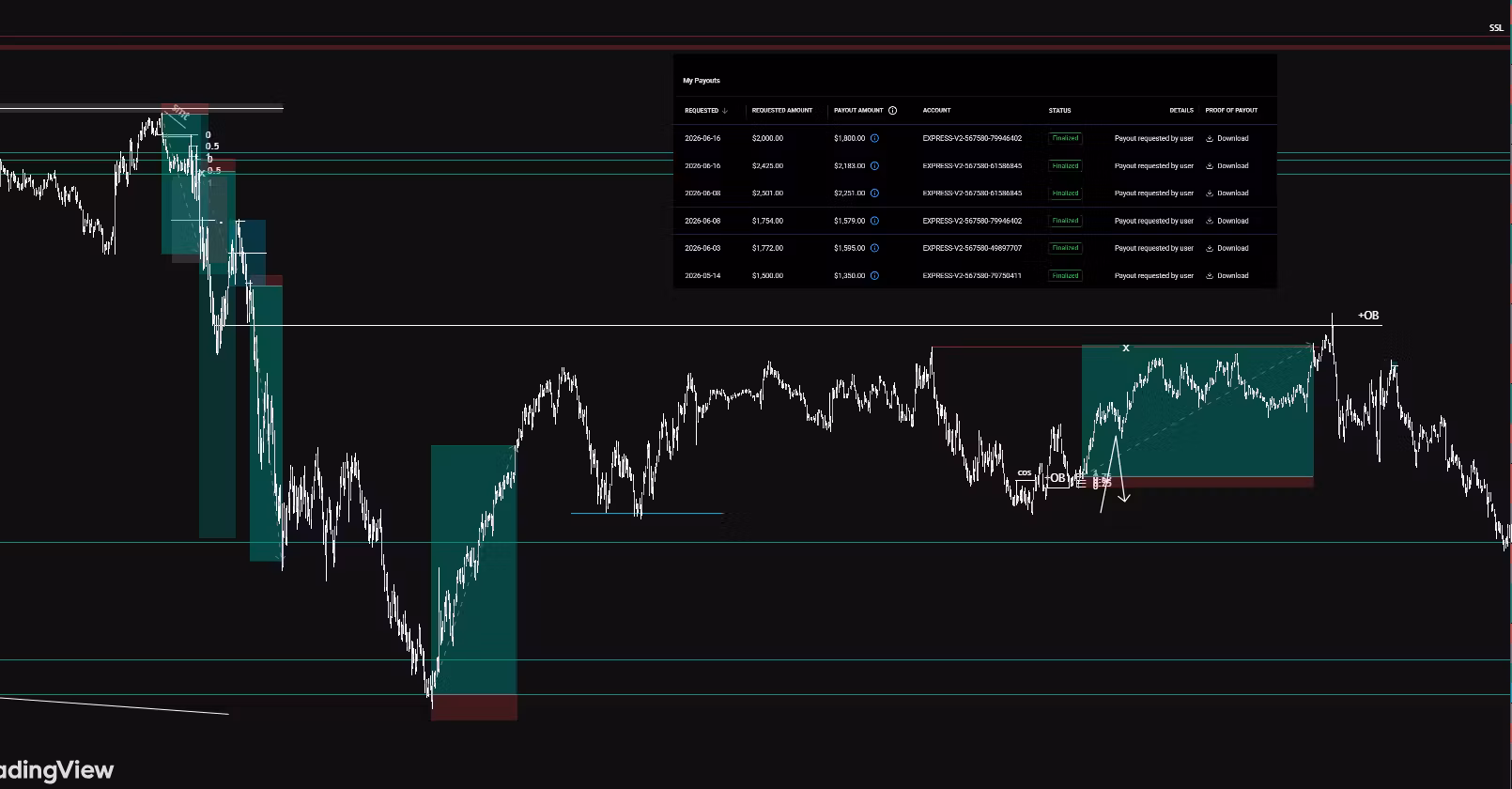Click the Status column header
The width and height of the screenshot is (1512, 789).
[1059, 111]
